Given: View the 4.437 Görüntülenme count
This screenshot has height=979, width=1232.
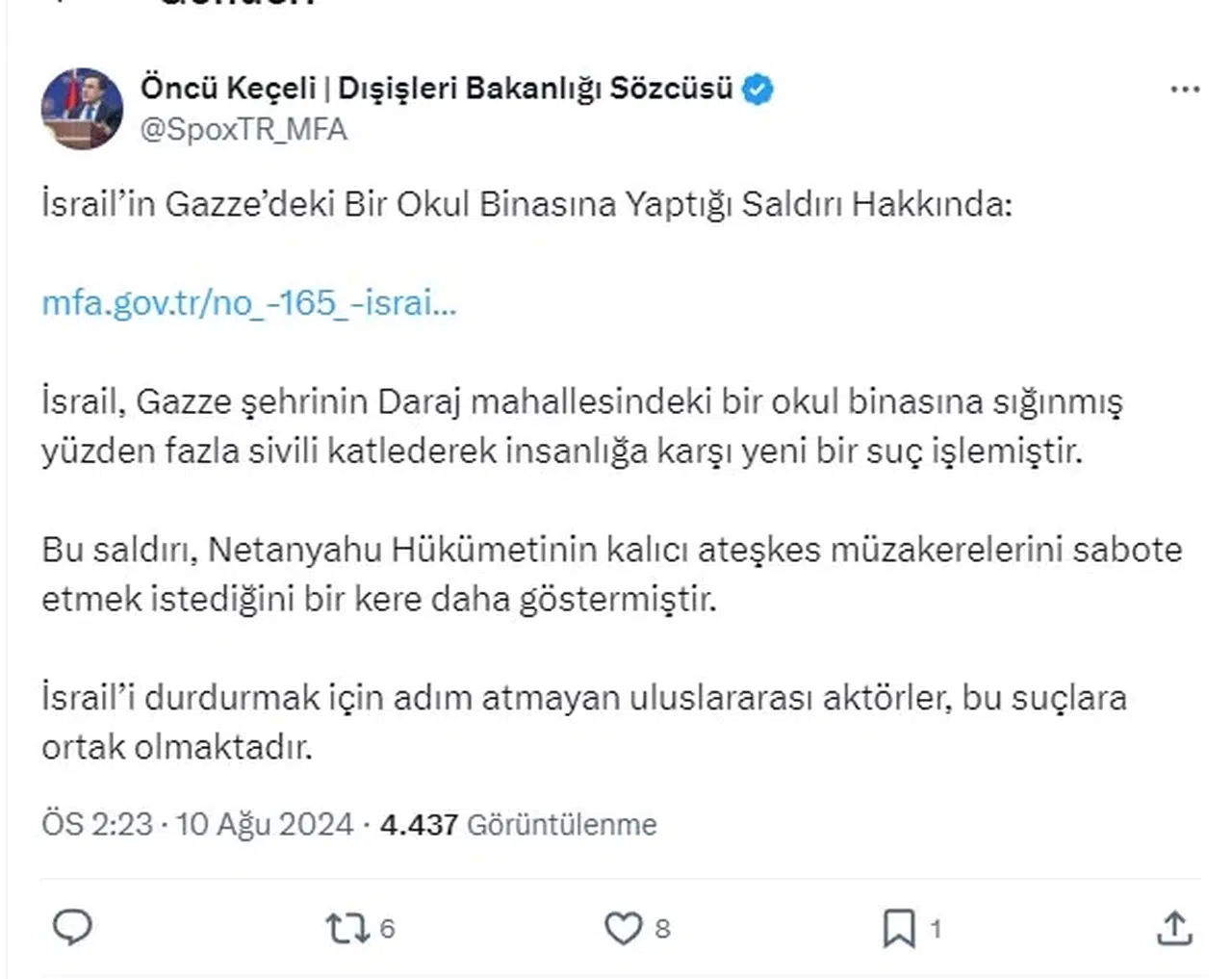Looking at the screenshot, I should click(x=518, y=824).
